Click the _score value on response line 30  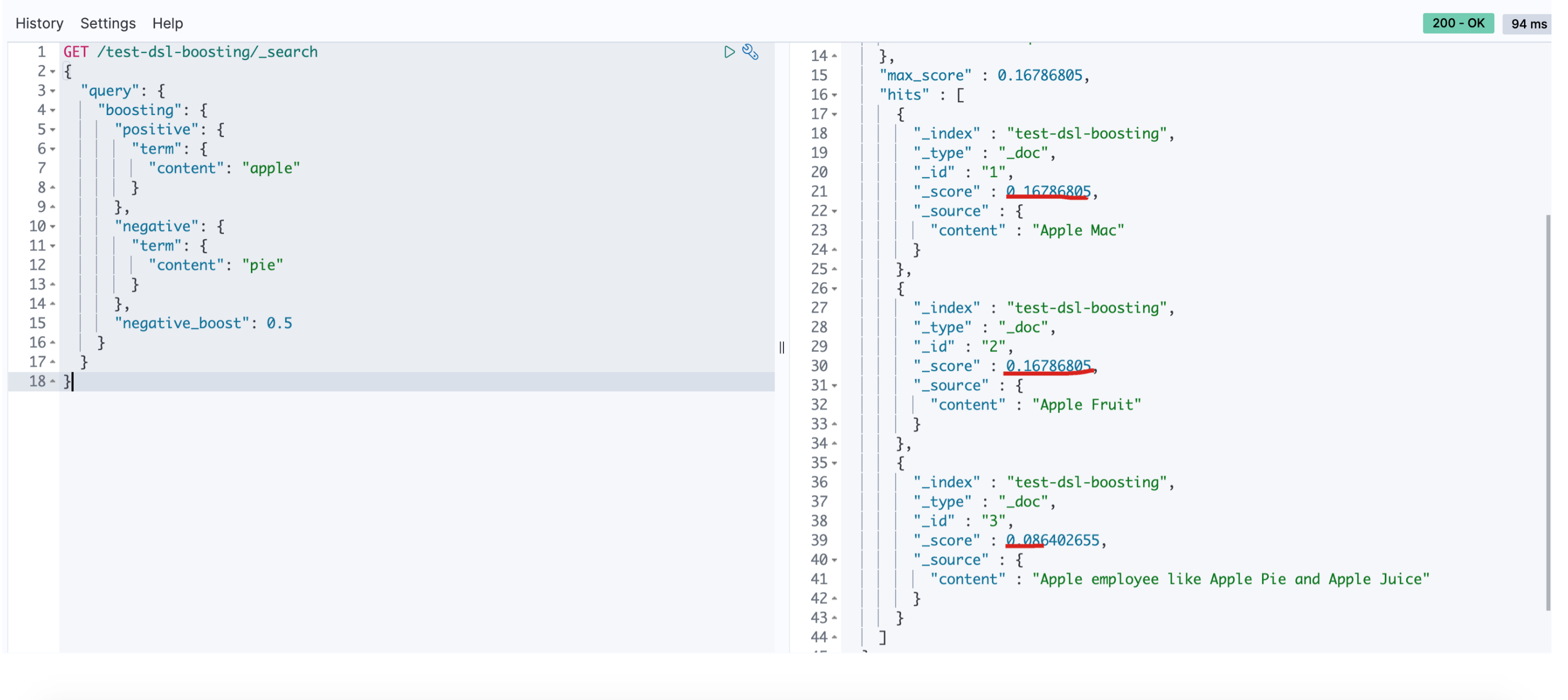(1048, 367)
